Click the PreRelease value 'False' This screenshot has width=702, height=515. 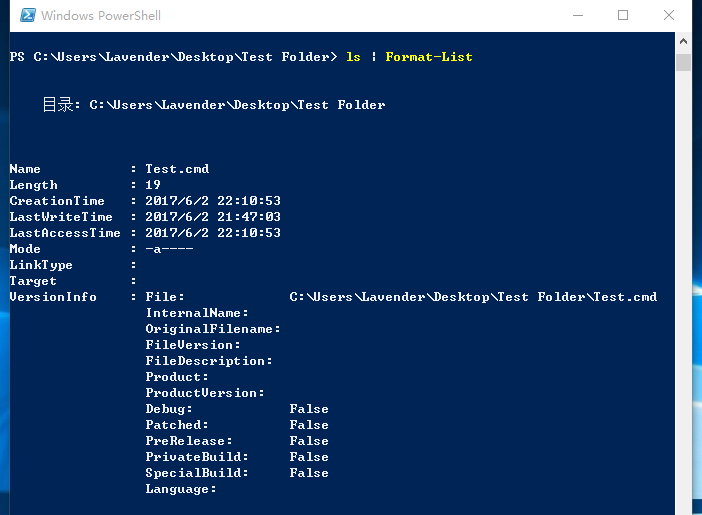[309, 441]
